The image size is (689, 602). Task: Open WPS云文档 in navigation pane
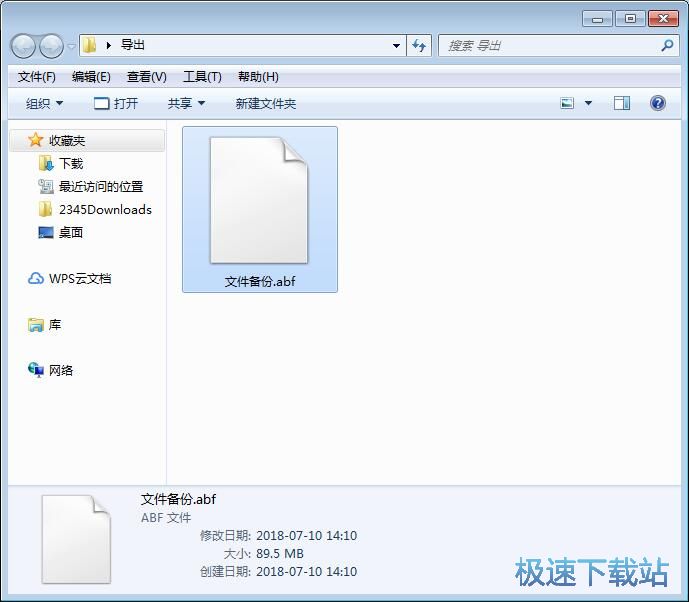pos(80,279)
